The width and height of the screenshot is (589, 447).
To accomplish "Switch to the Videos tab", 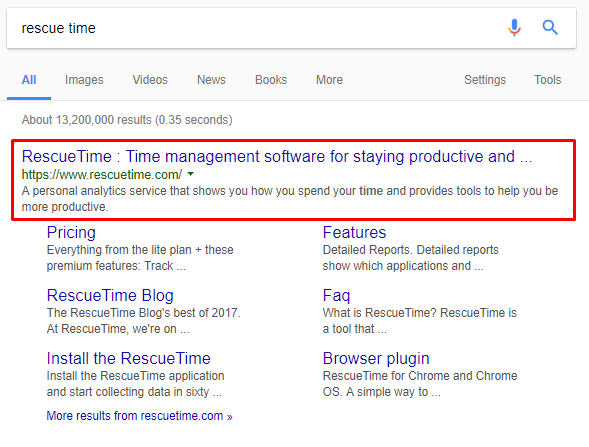I will pyautogui.click(x=150, y=80).
